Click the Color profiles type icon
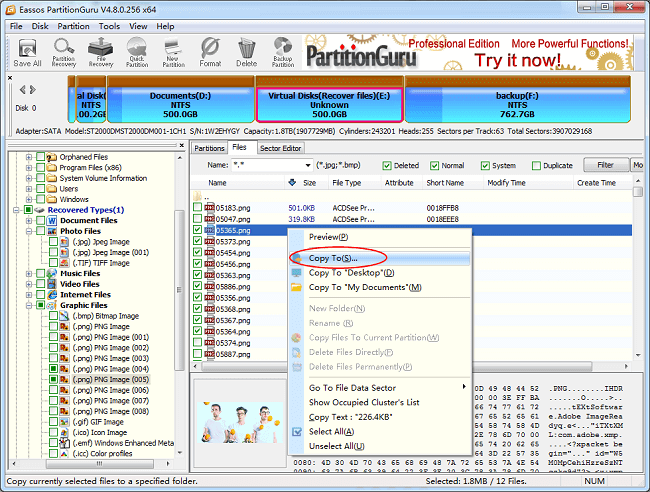 coord(64,454)
